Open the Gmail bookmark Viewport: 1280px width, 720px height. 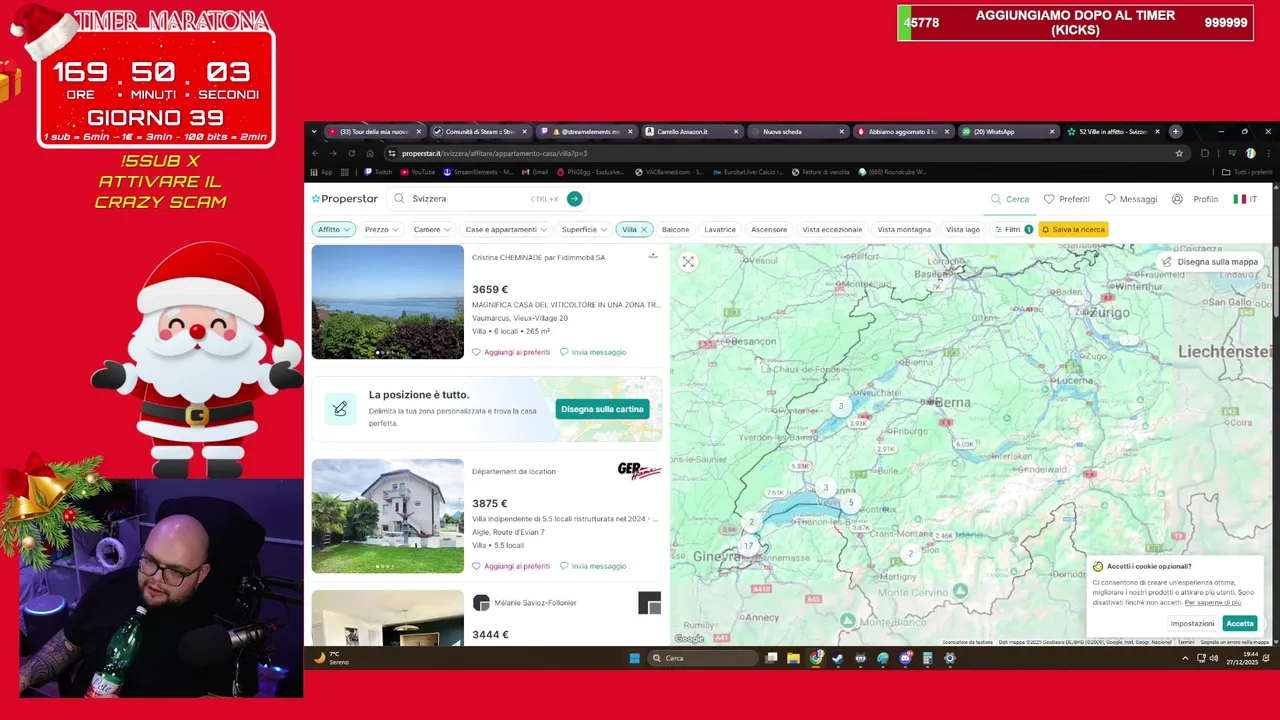pos(535,172)
